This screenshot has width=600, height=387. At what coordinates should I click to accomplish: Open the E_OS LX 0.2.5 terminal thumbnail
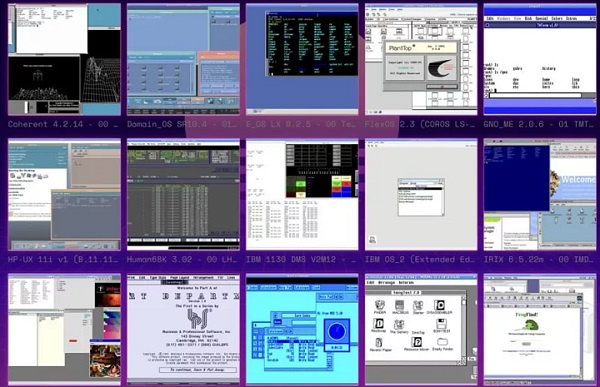pyautogui.click(x=302, y=59)
